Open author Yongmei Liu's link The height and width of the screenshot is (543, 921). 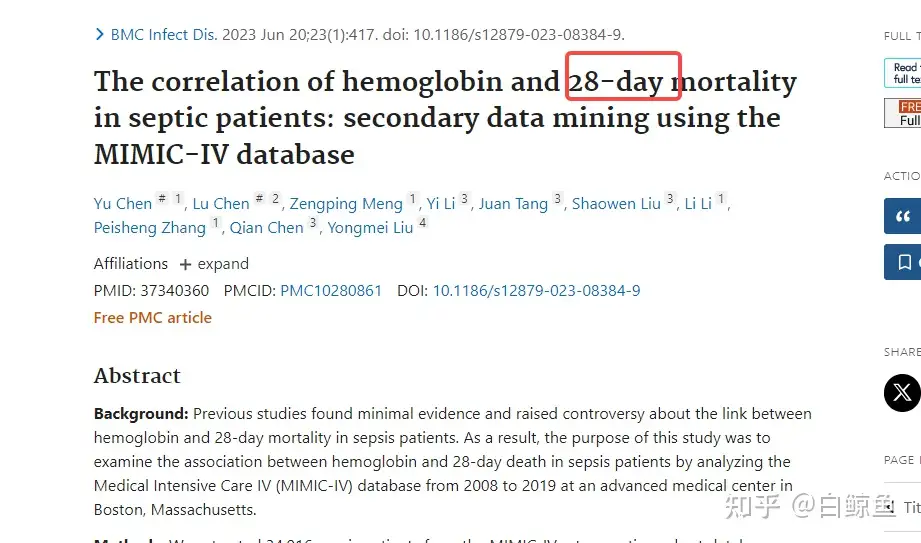[x=370, y=228]
